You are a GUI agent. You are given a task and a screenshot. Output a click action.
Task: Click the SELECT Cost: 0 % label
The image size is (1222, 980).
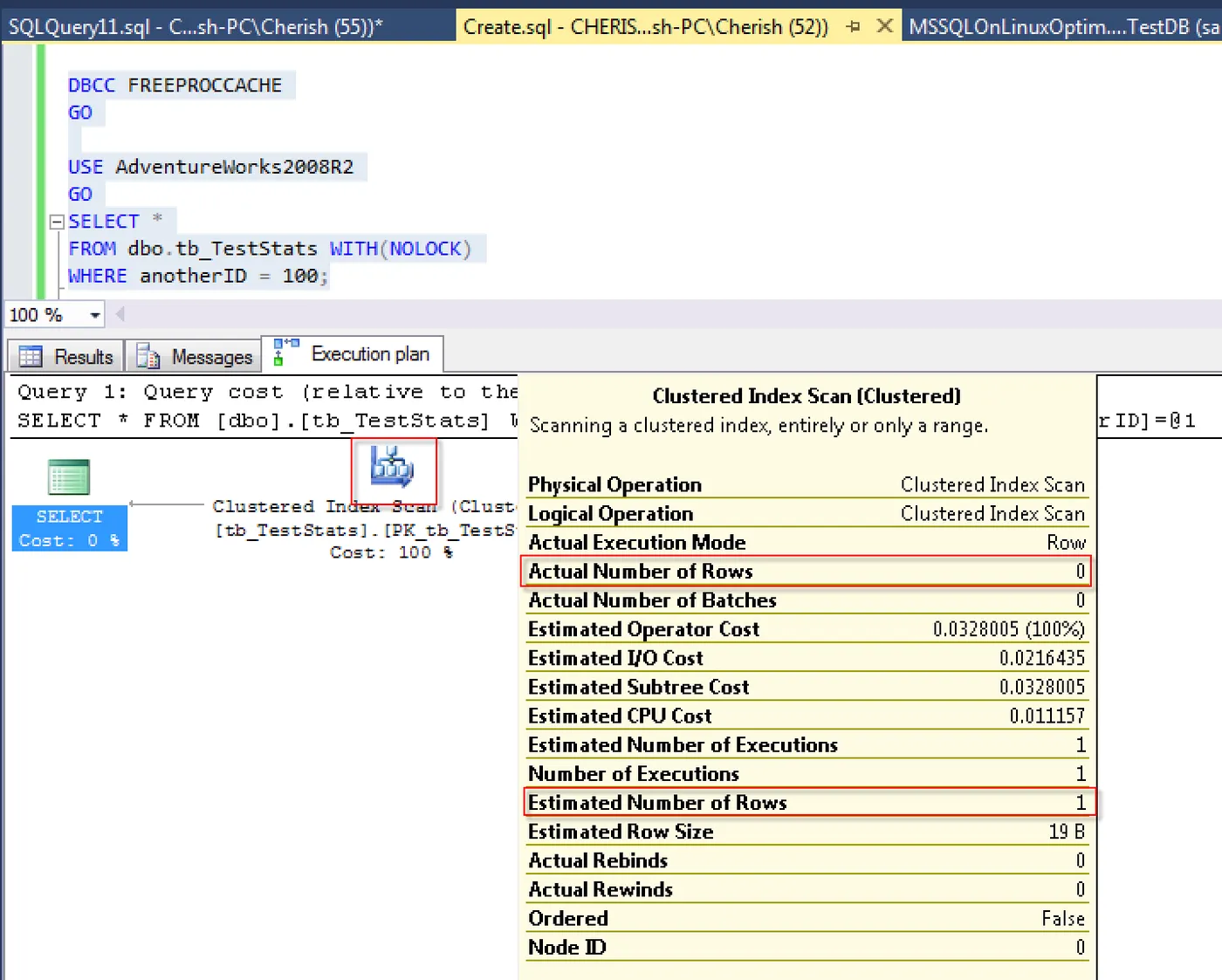[70, 529]
